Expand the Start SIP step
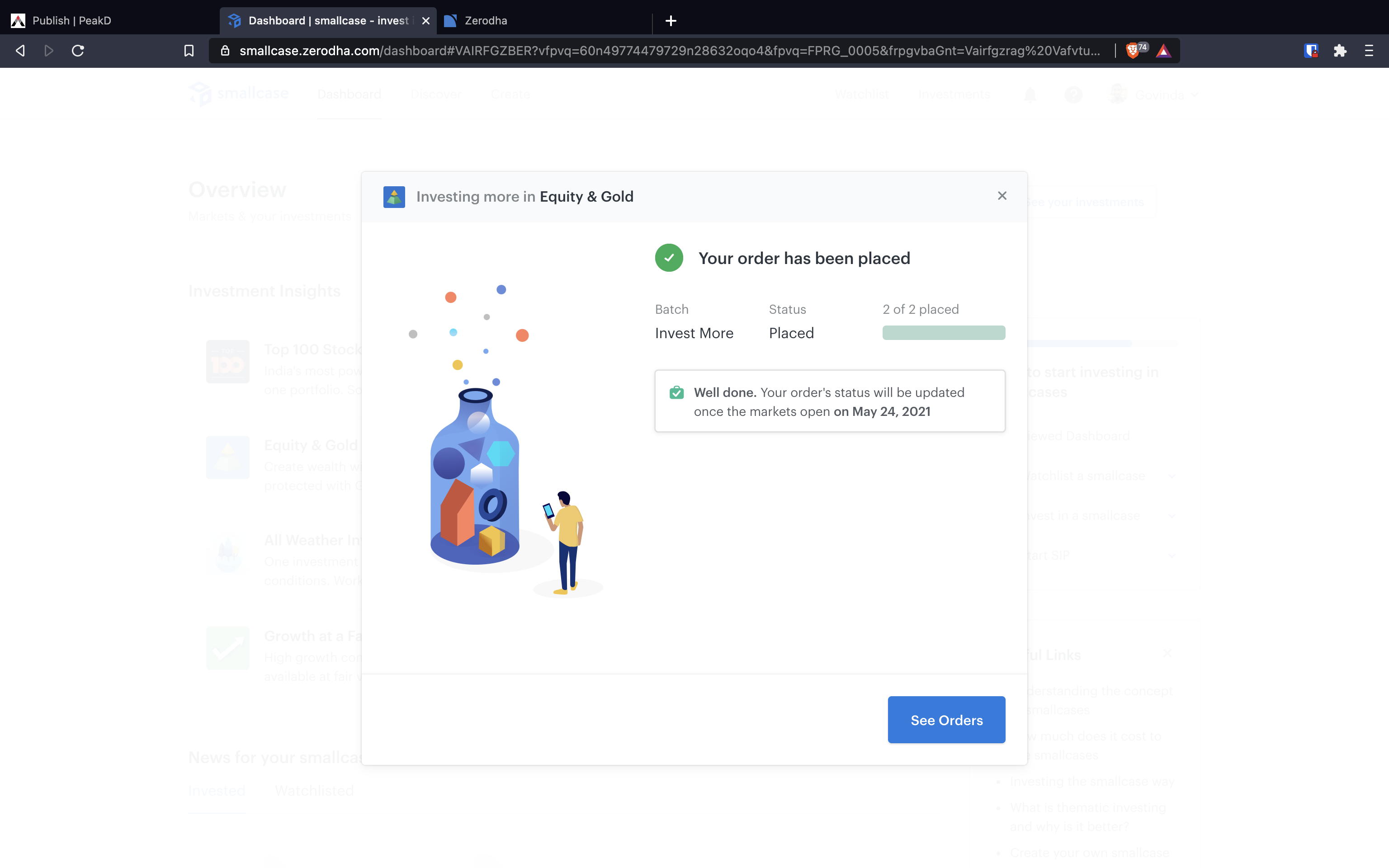 pos(1172,555)
